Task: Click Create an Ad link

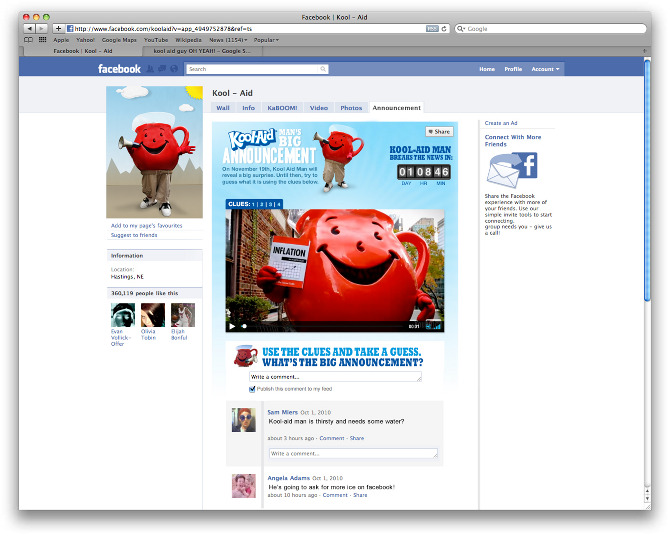Action: click(501, 123)
